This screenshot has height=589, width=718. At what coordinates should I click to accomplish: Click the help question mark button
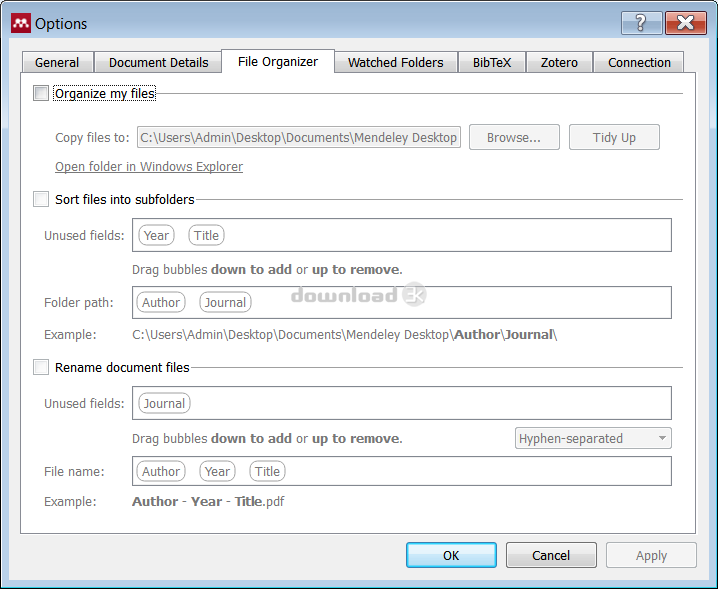tap(641, 22)
